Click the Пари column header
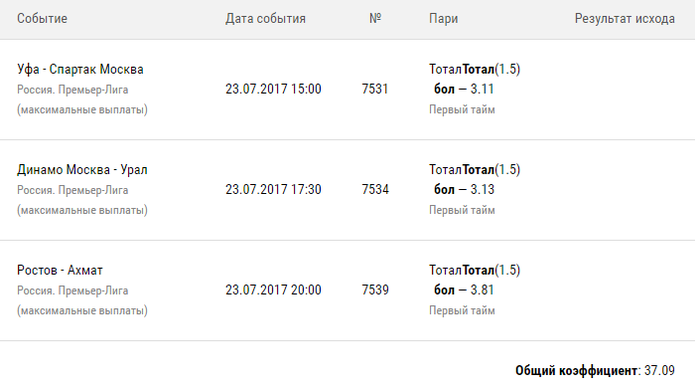Image resolution: width=700 pixels, height=387 pixels. coord(443,19)
